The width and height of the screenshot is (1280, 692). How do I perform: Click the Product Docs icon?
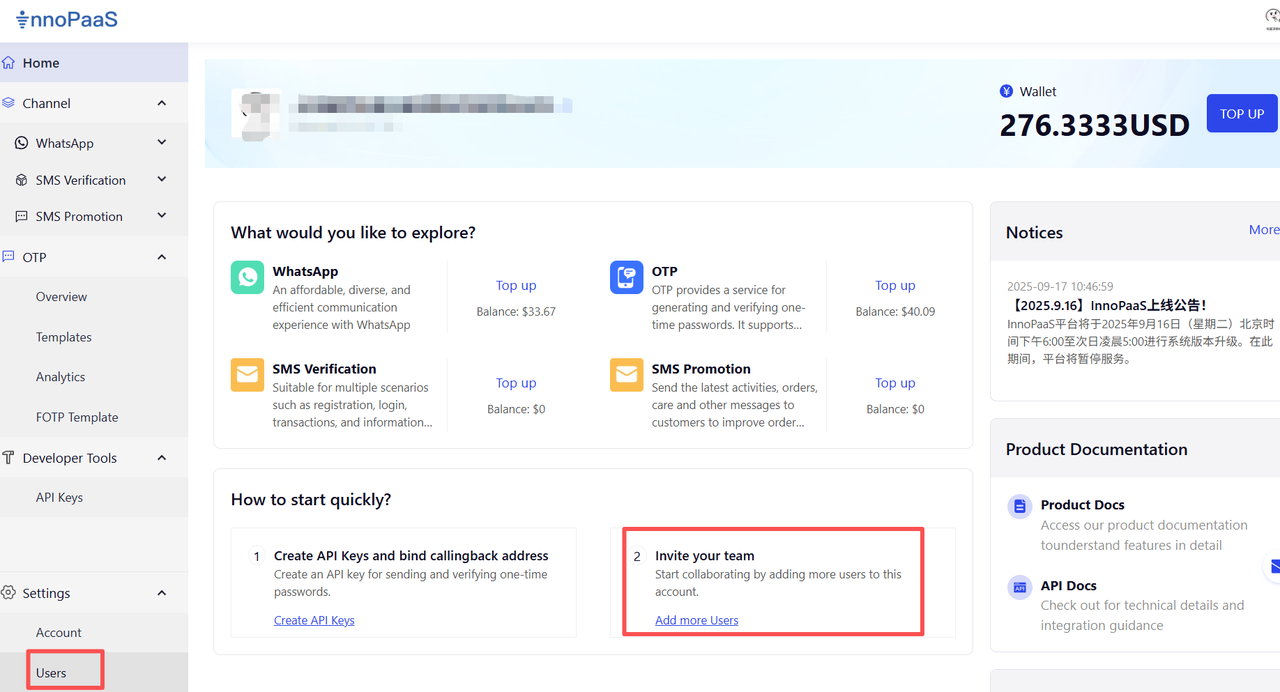click(x=1019, y=507)
